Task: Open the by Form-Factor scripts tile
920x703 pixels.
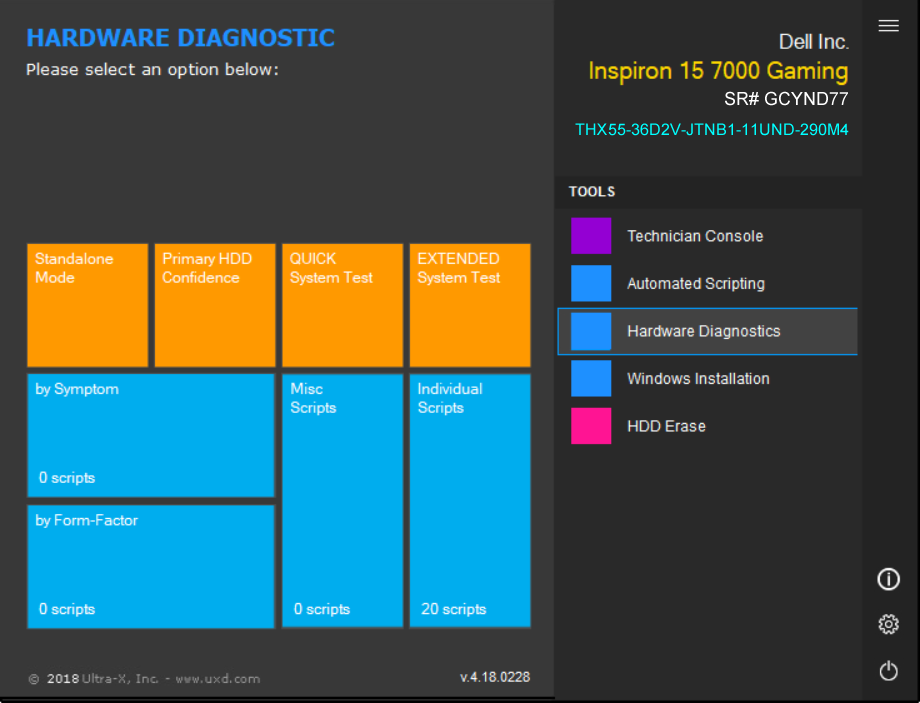Action: click(x=151, y=566)
